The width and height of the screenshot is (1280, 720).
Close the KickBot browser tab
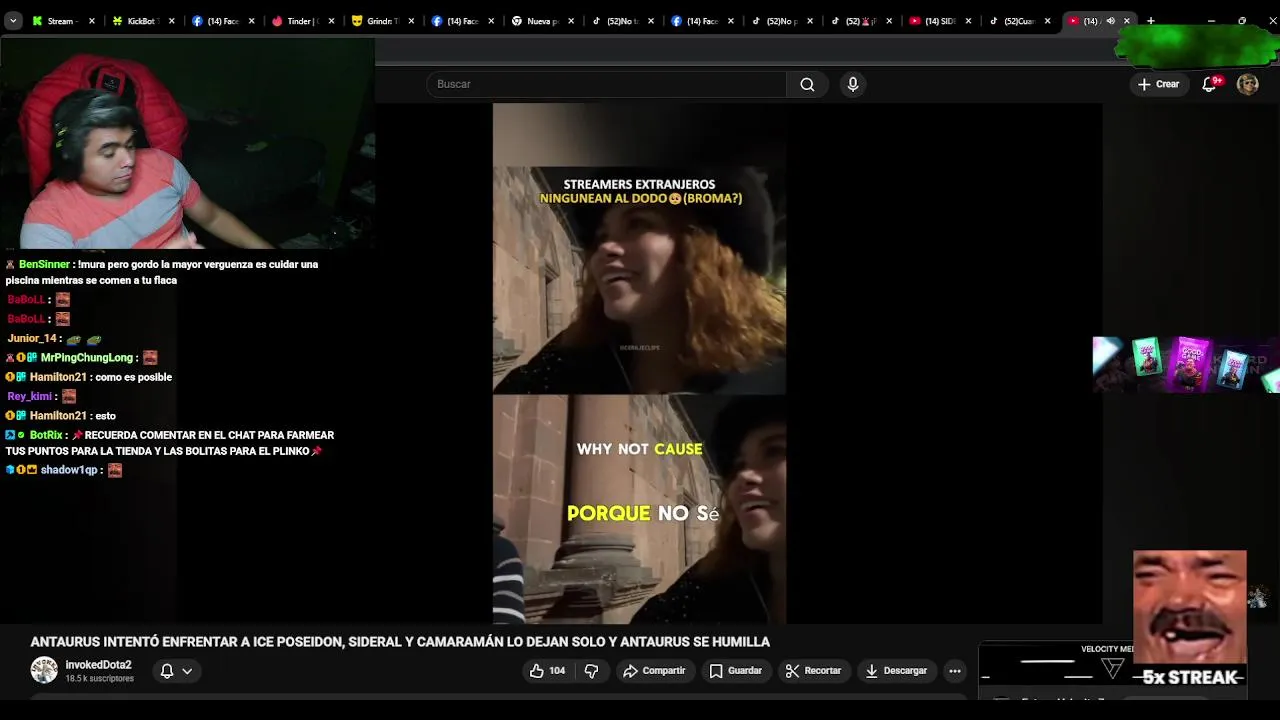pos(171,21)
